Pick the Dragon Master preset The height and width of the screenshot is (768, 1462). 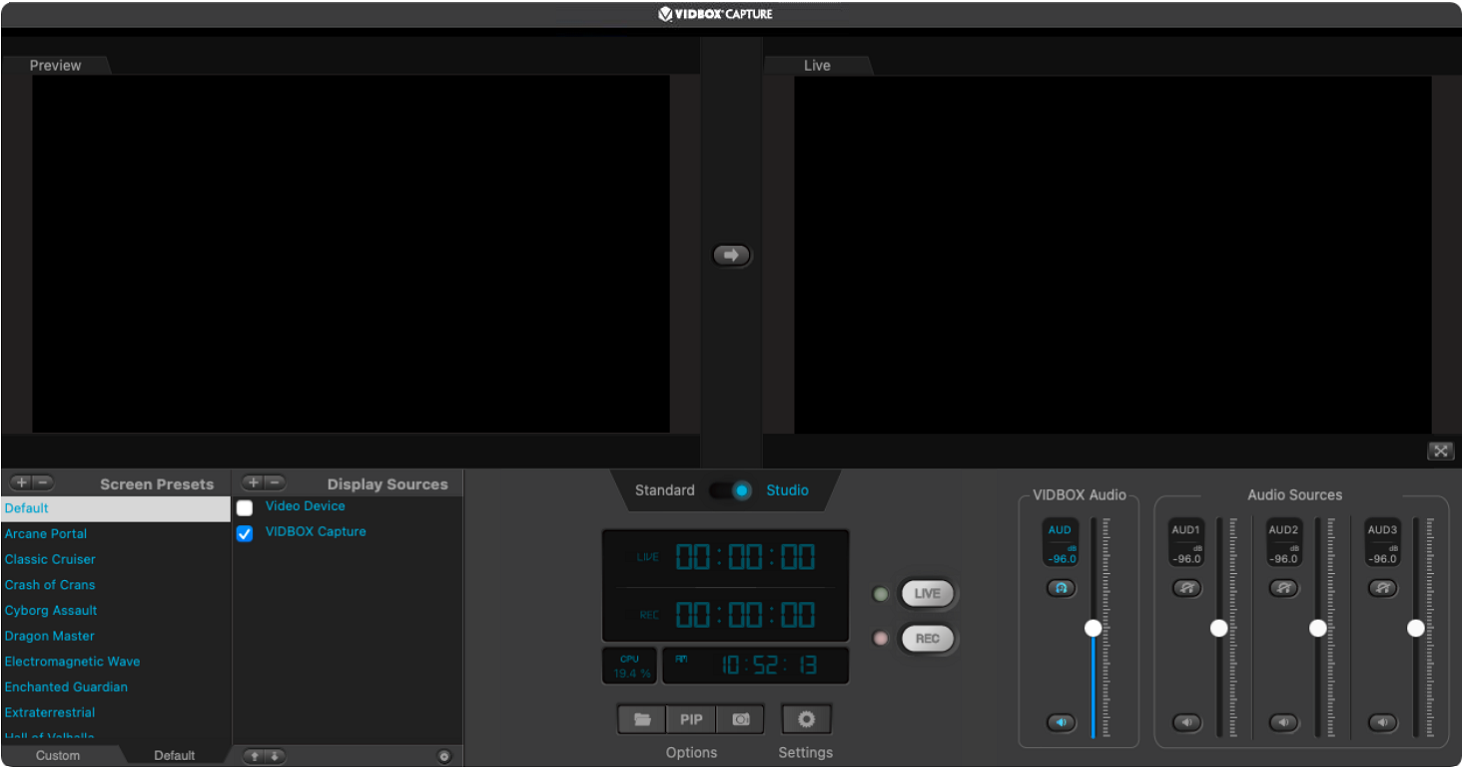coord(116,636)
